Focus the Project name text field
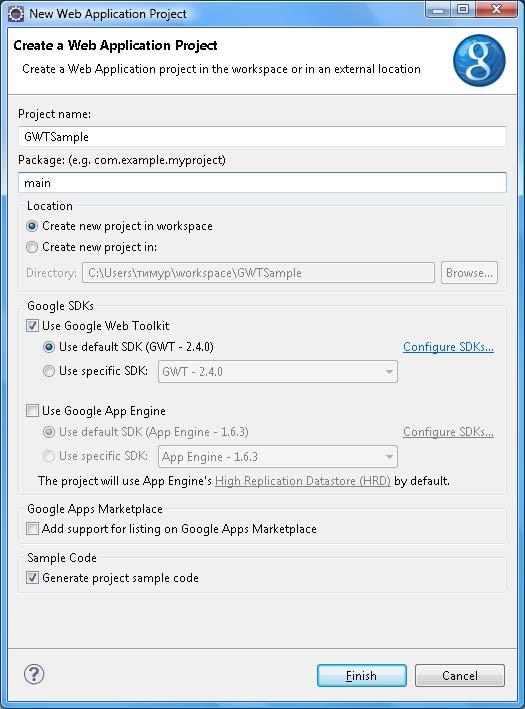The width and height of the screenshot is (525, 709). point(262,137)
